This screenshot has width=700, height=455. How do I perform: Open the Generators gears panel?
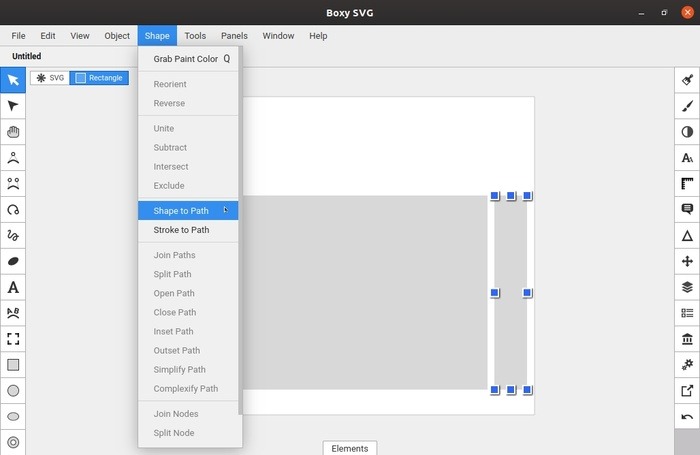[687, 365]
